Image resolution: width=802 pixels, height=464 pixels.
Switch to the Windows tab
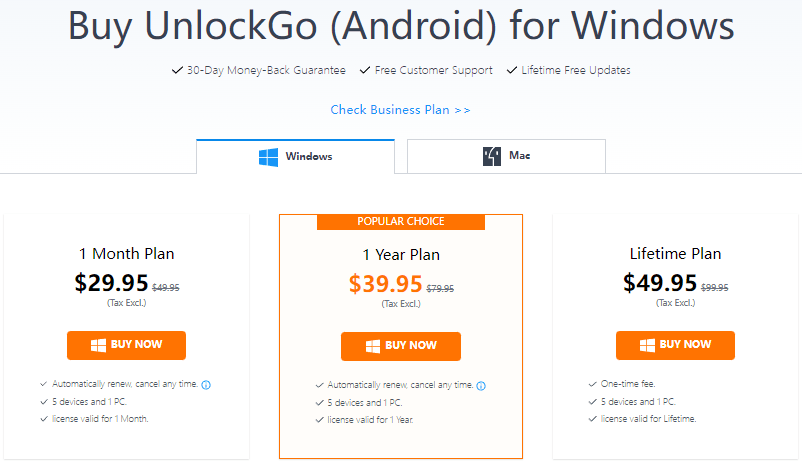295,156
